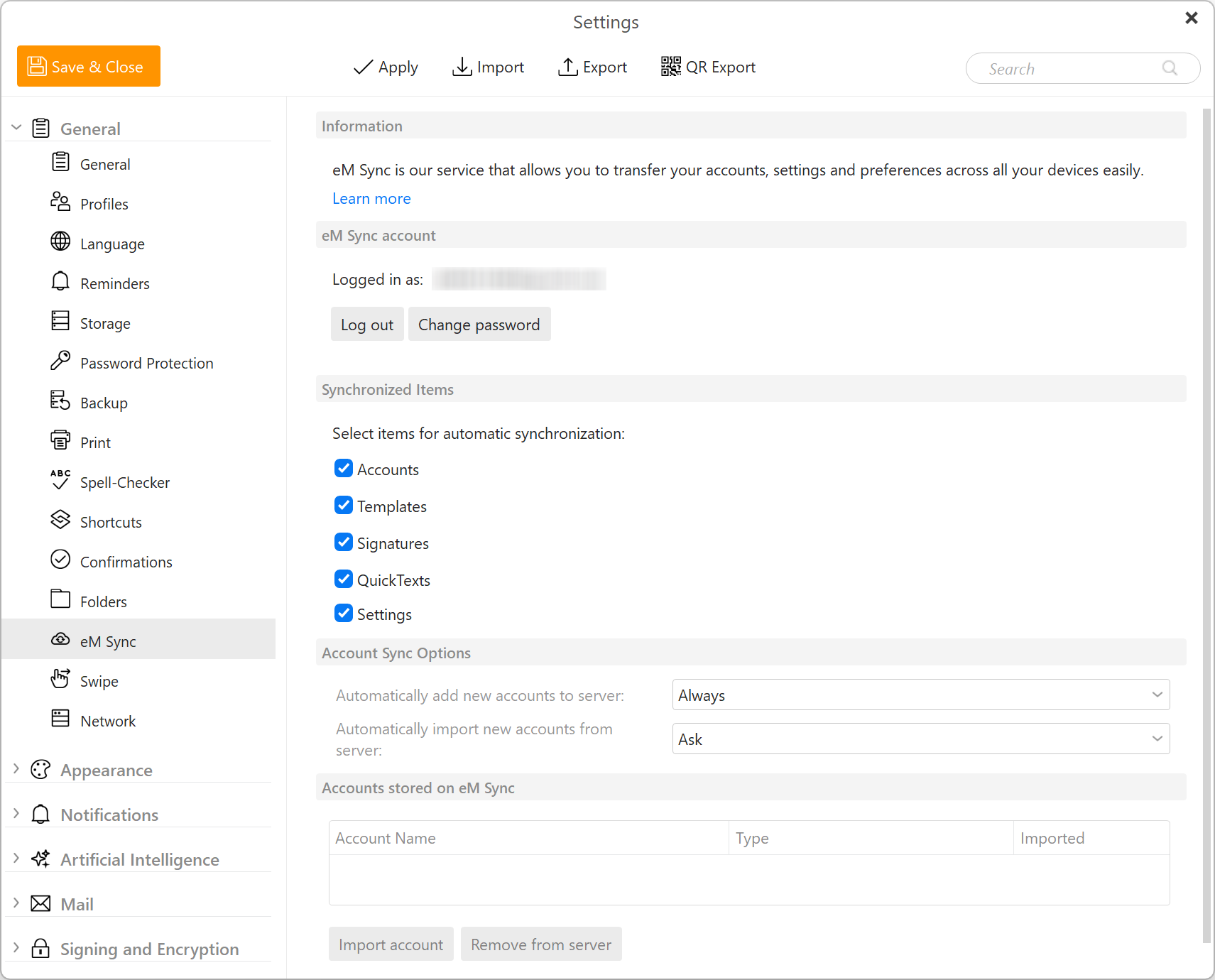Image resolution: width=1215 pixels, height=980 pixels.
Task: Click the Save & Close button
Action: coord(89,66)
